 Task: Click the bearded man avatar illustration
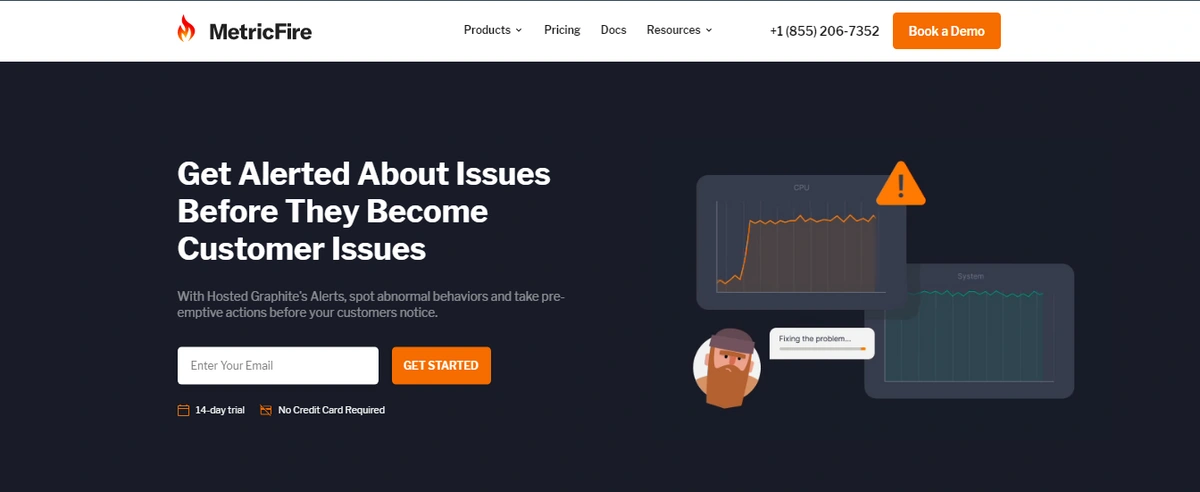(x=727, y=367)
